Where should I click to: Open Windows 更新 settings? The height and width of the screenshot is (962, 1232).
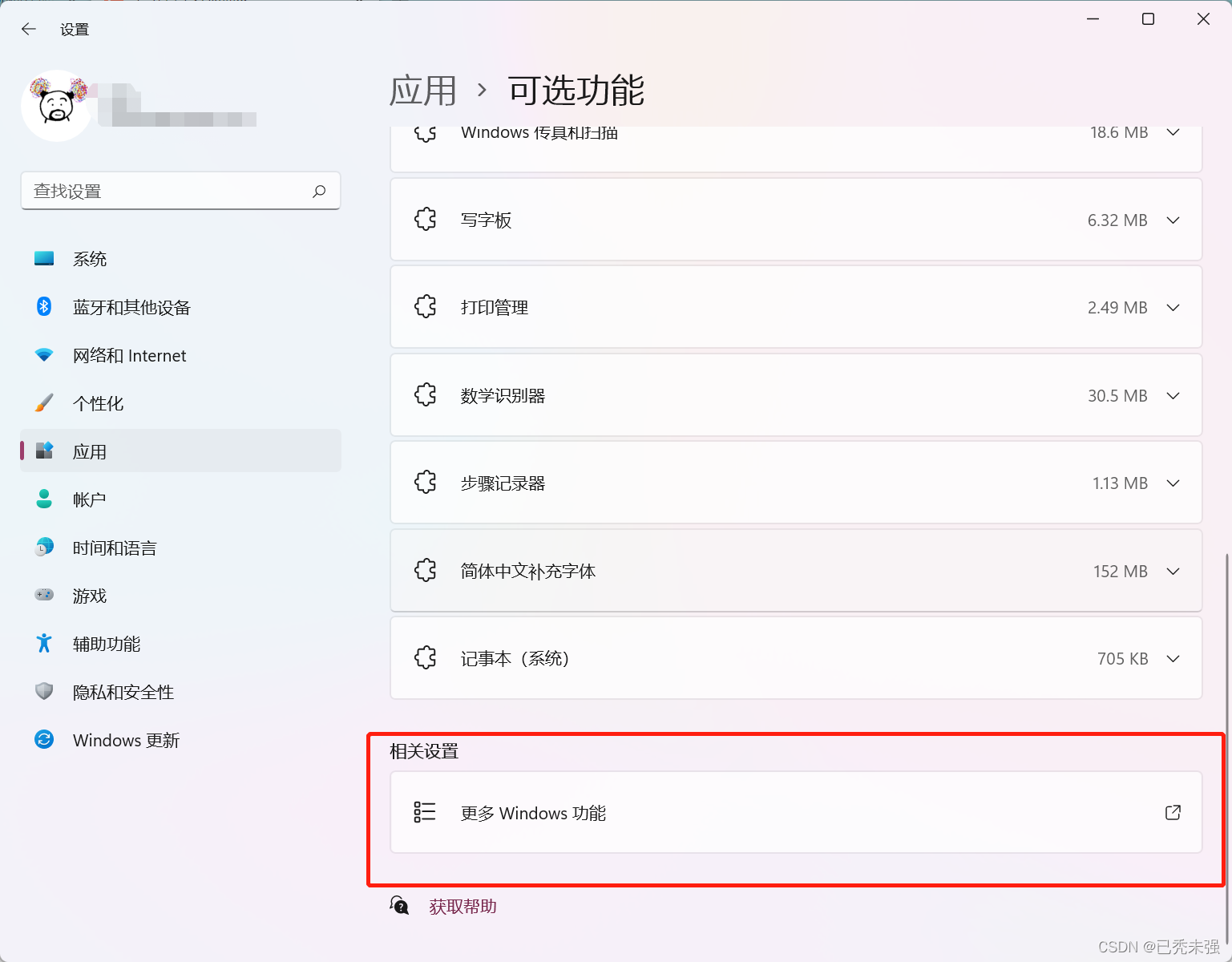click(180, 740)
